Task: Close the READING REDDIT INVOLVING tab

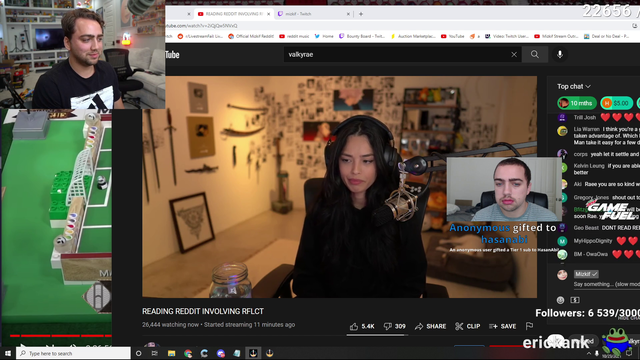Action: (x=269, y=14)
